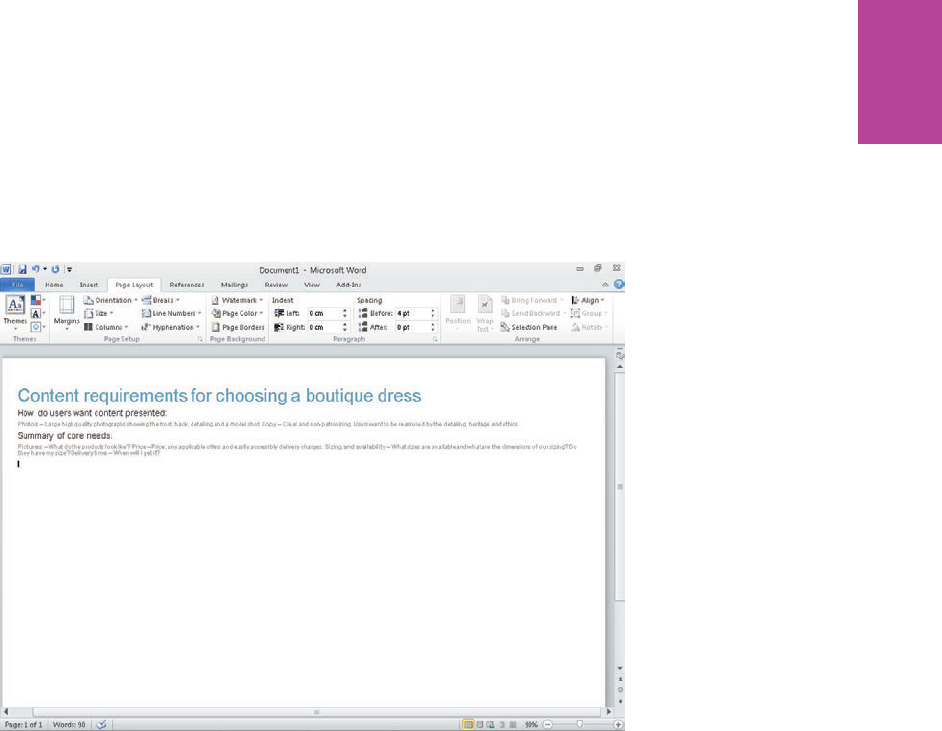Minimize the ribbon with the caret

pos(605,285)
